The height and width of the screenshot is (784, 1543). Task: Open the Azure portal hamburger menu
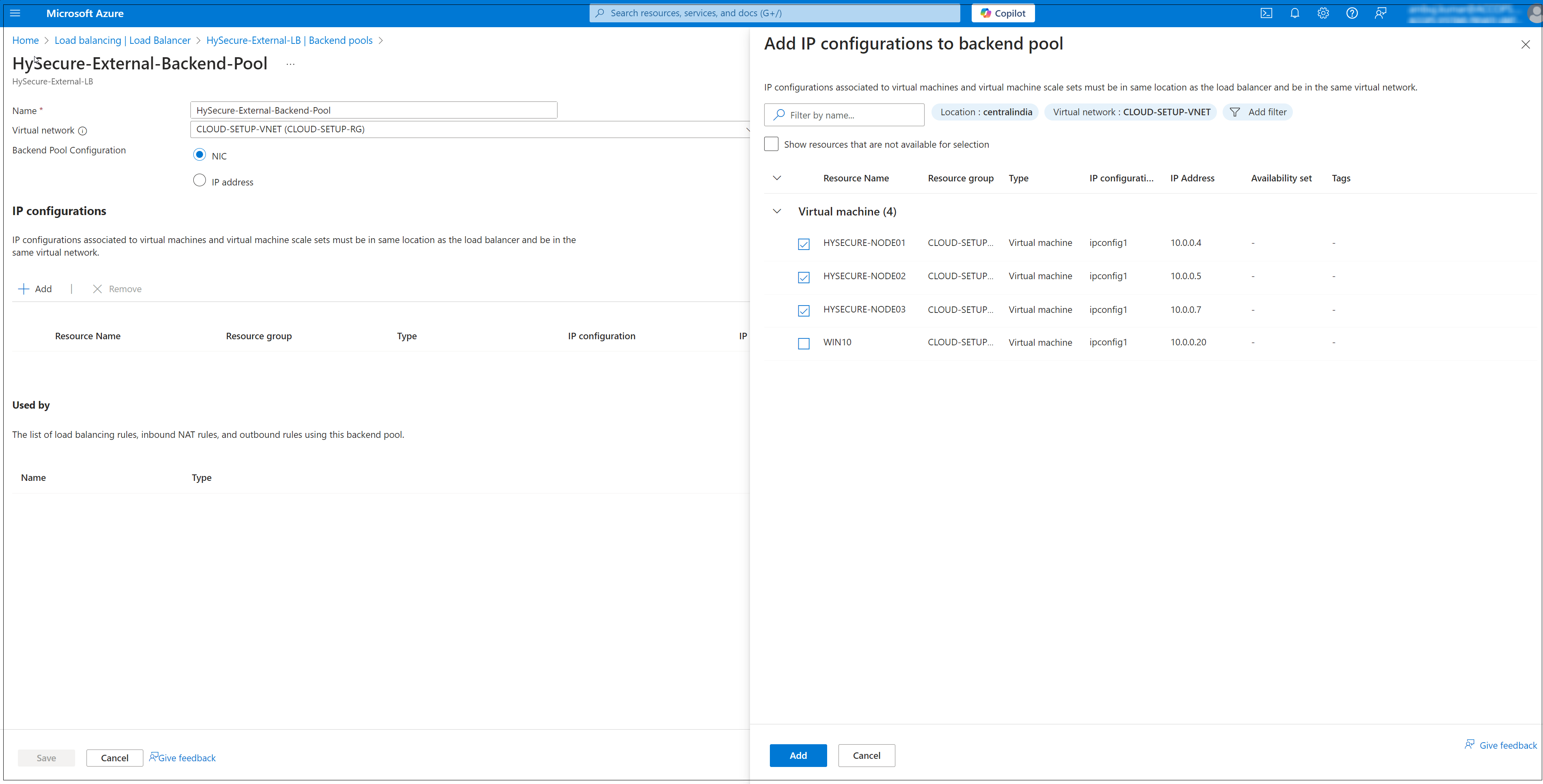pyautogui.click(x=15, y=13)
